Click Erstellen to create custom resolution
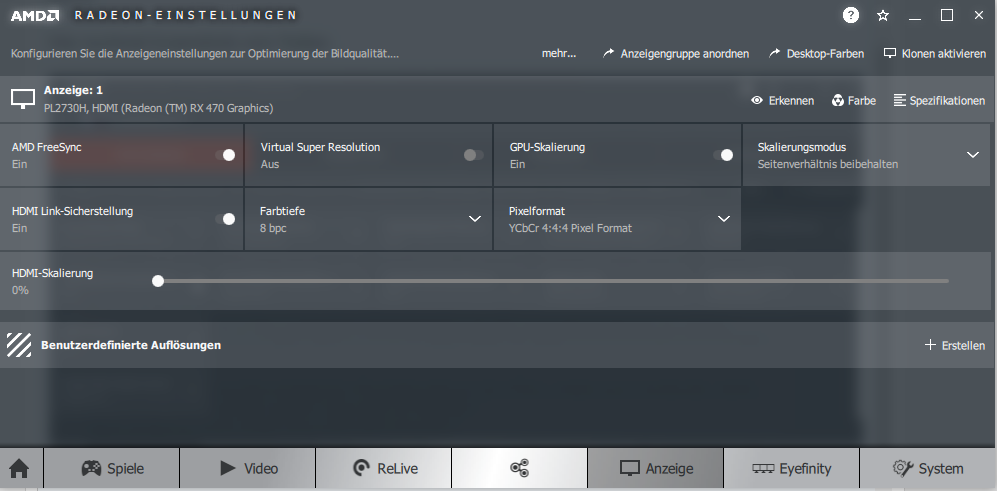The image size is (997, 491). click(x=963, y=345)
